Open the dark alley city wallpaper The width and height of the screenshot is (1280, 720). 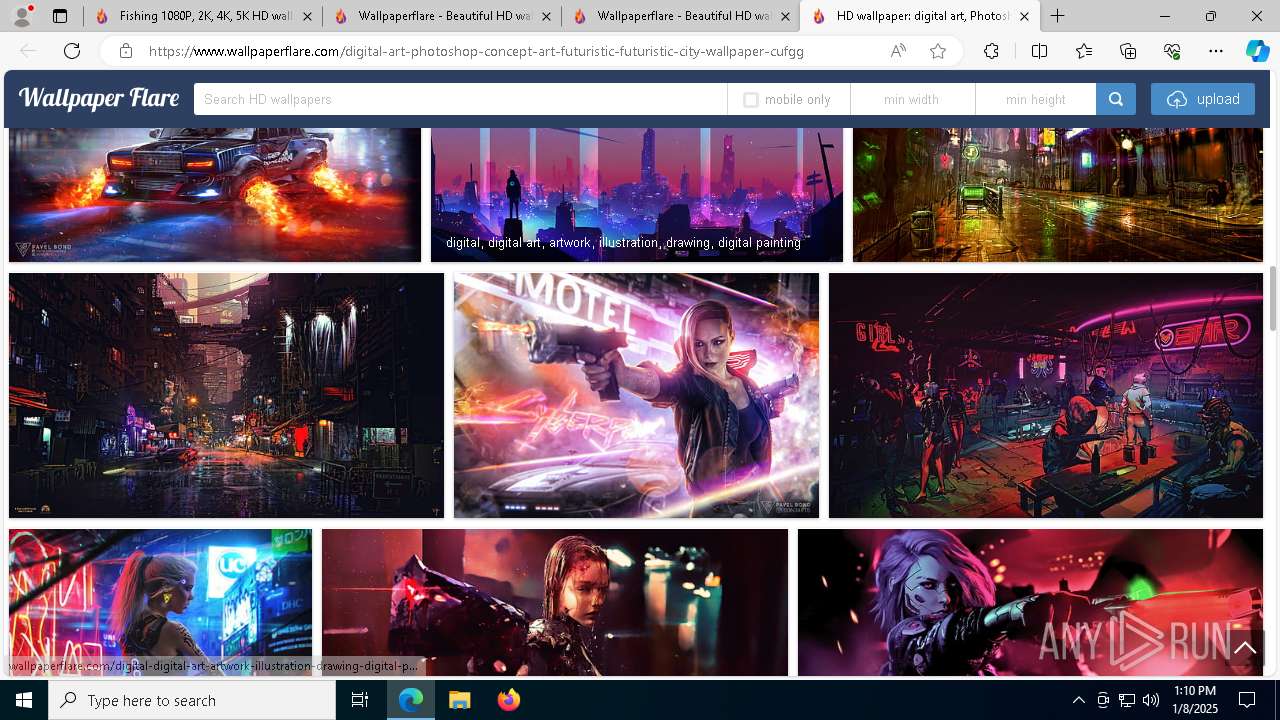tap(226, 396)
